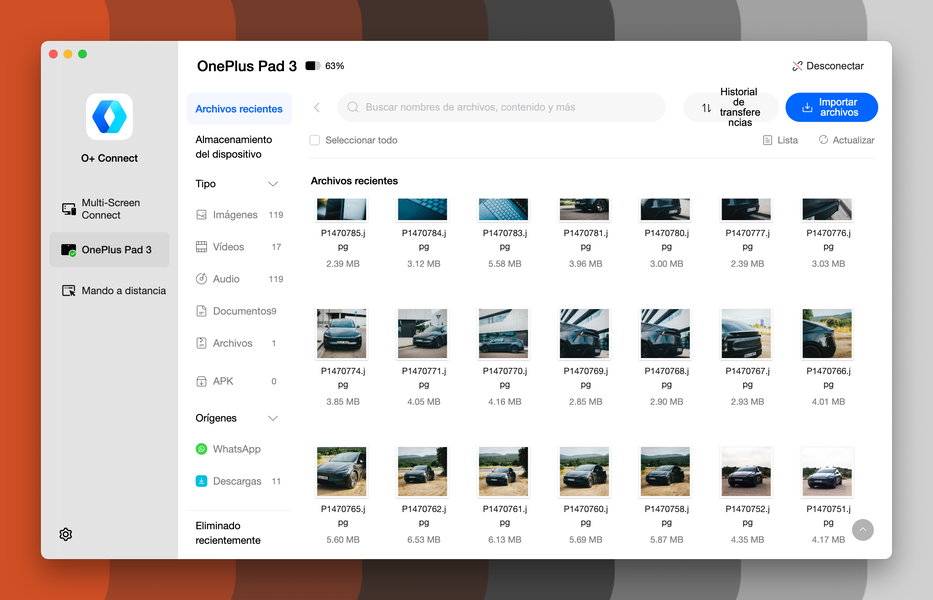Select thumbnail of P1470751.jpg
Screen dimensions: 933x600
point(827,472)
